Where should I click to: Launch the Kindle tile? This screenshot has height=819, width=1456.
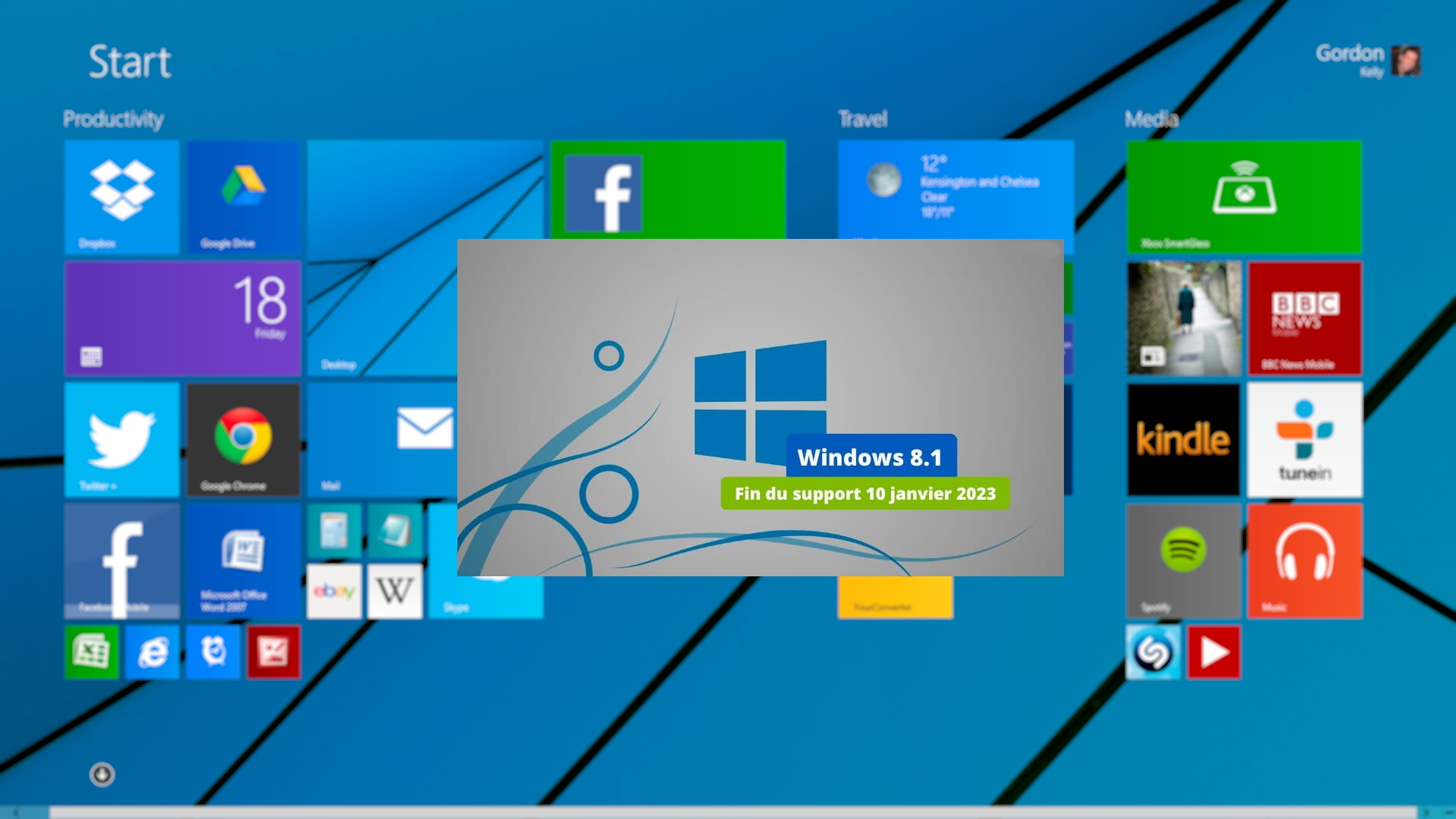[1184, 440]
